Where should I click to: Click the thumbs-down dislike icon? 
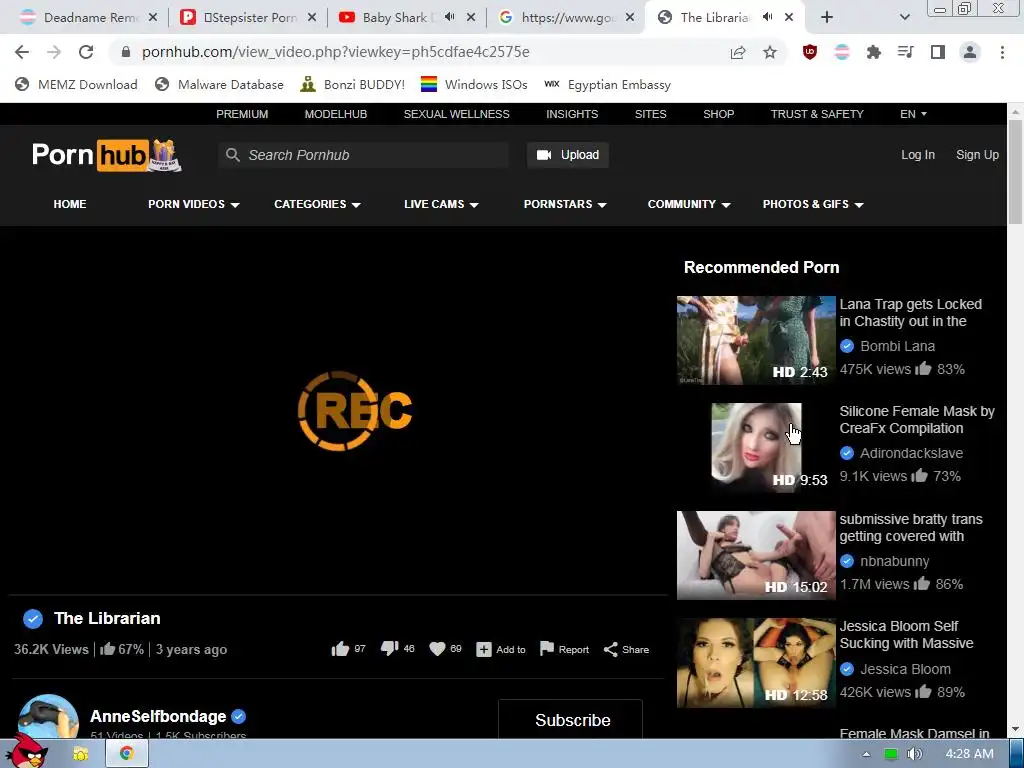(389, 649)
